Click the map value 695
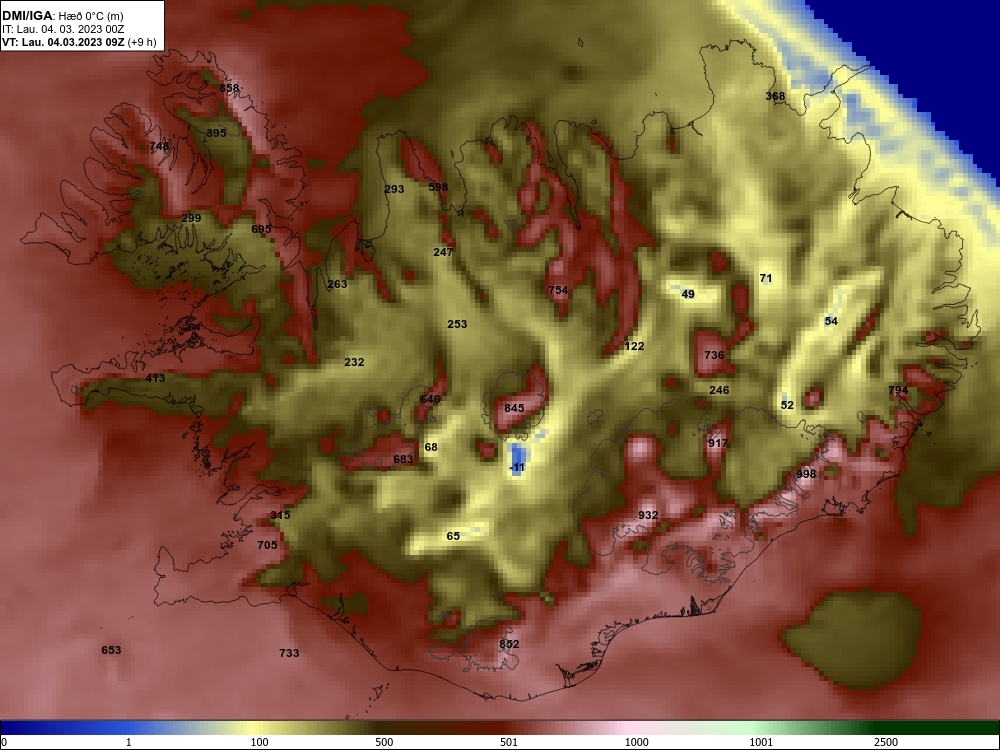Viewport: 1000px width, 750px height. [x=261, y=228]
